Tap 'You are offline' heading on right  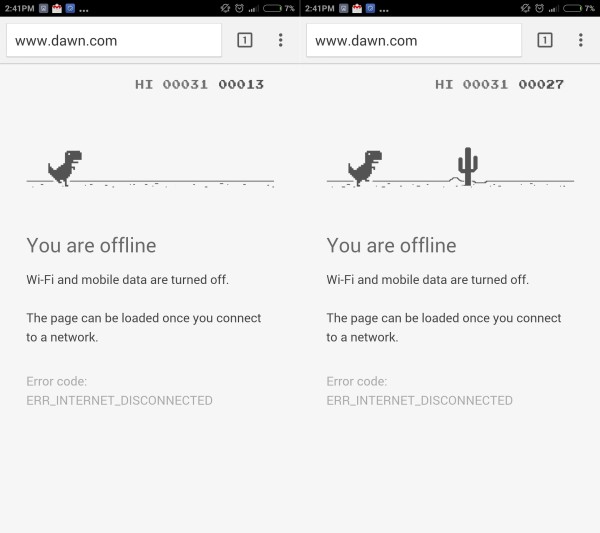(391, 245)
